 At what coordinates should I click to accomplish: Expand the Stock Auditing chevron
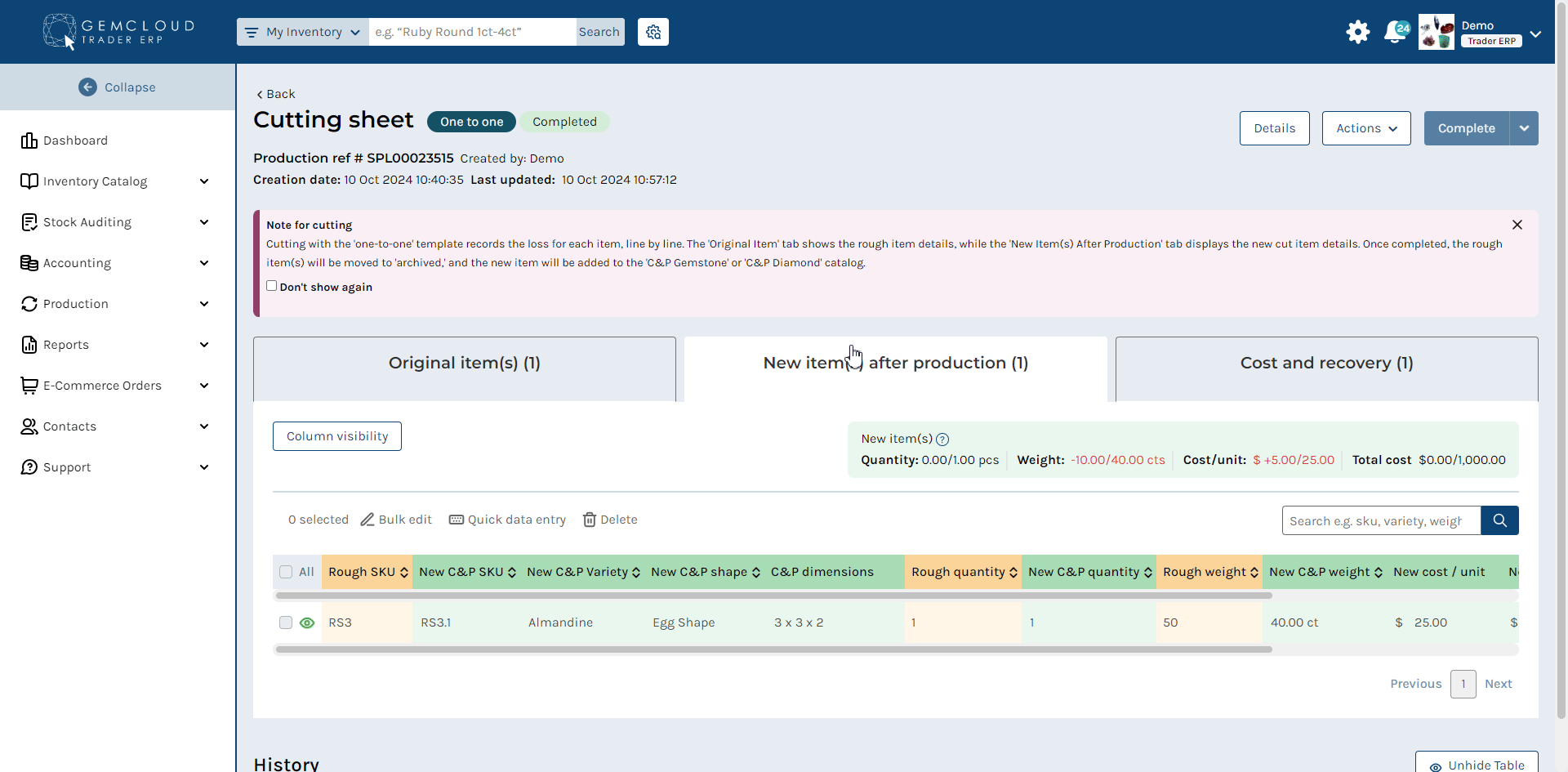tap(204, 222)
